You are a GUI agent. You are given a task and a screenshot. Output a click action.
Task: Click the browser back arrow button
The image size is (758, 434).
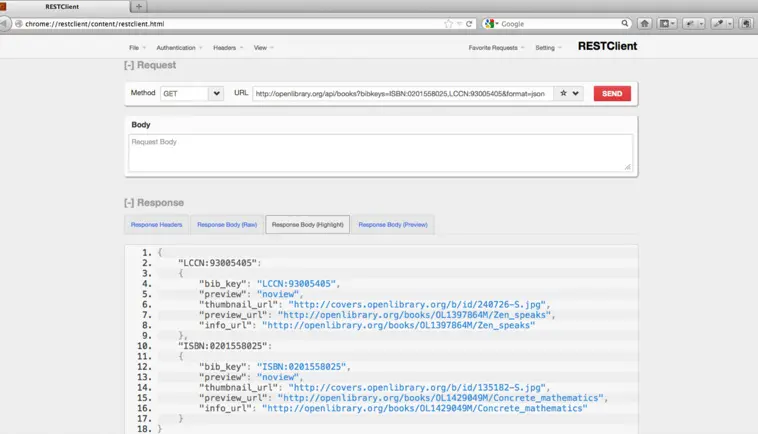[4, 23]
